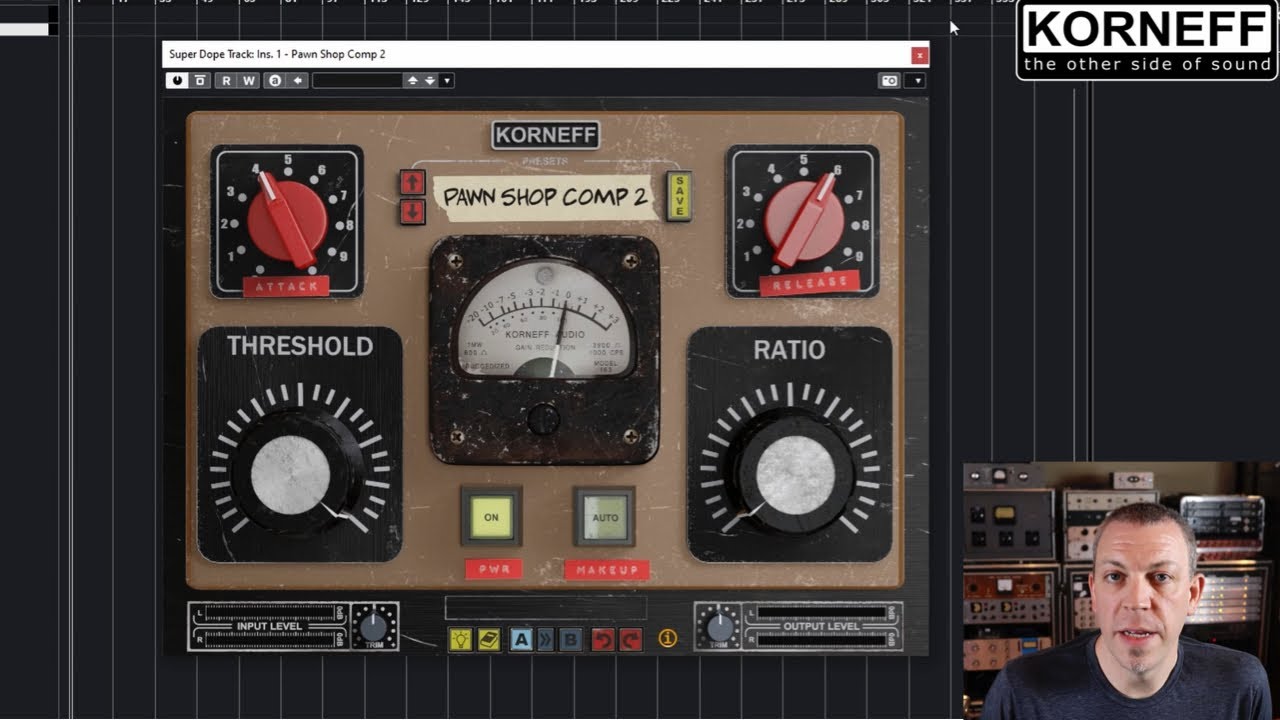Click the RATIO heading text

pyautogui.click(x=790, y=350)
